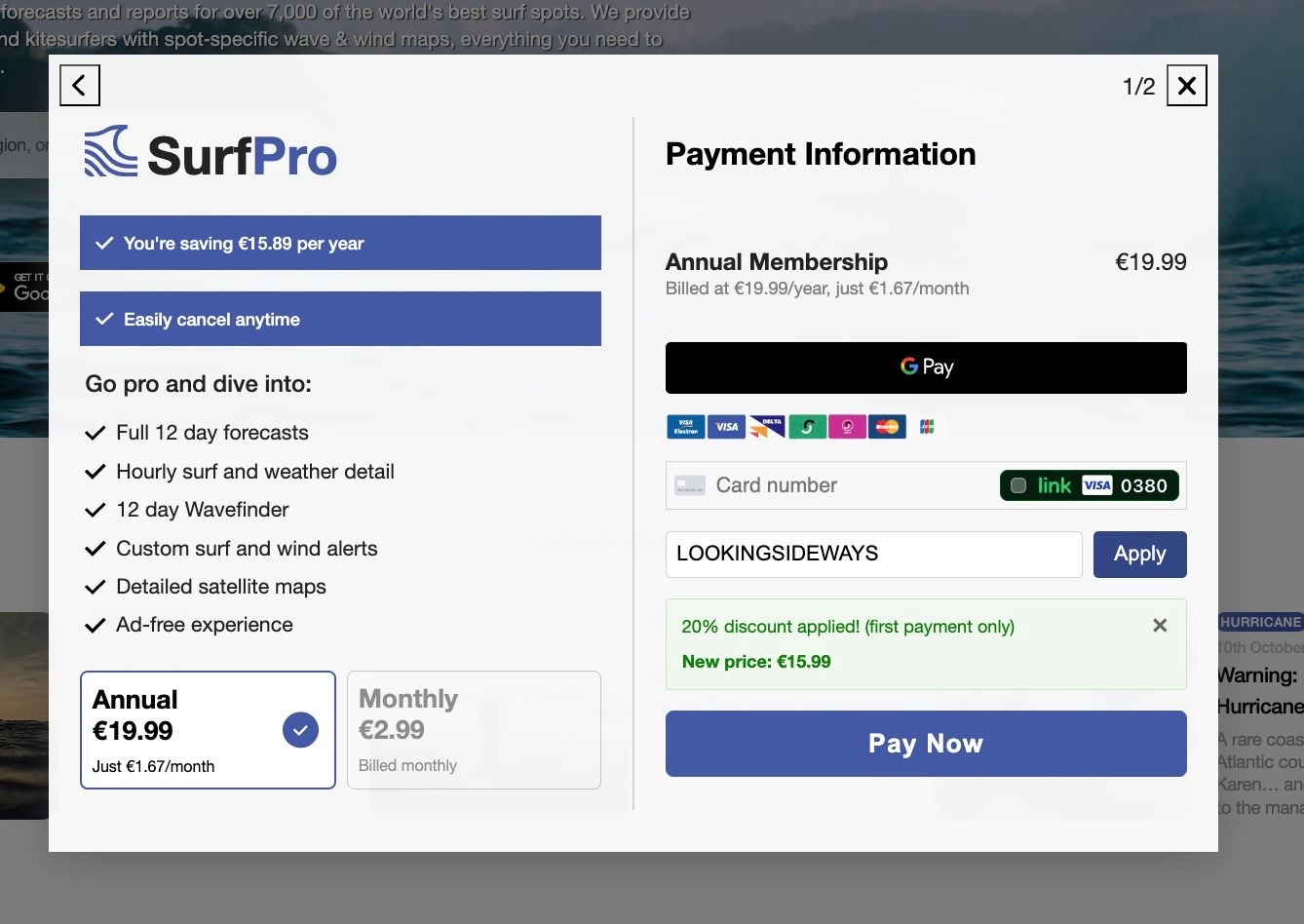Click the 12 day Wavefinder feature
1304x924 pixels.
(x=203, y=510)
